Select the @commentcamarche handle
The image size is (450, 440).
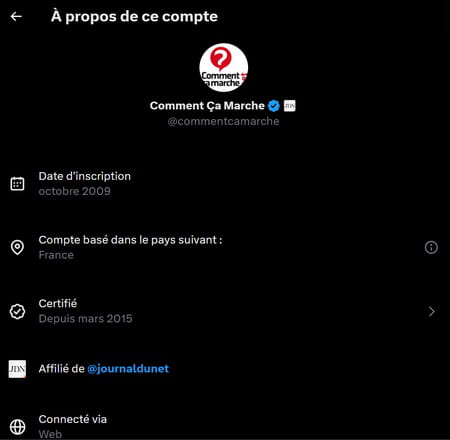[223, 121]
